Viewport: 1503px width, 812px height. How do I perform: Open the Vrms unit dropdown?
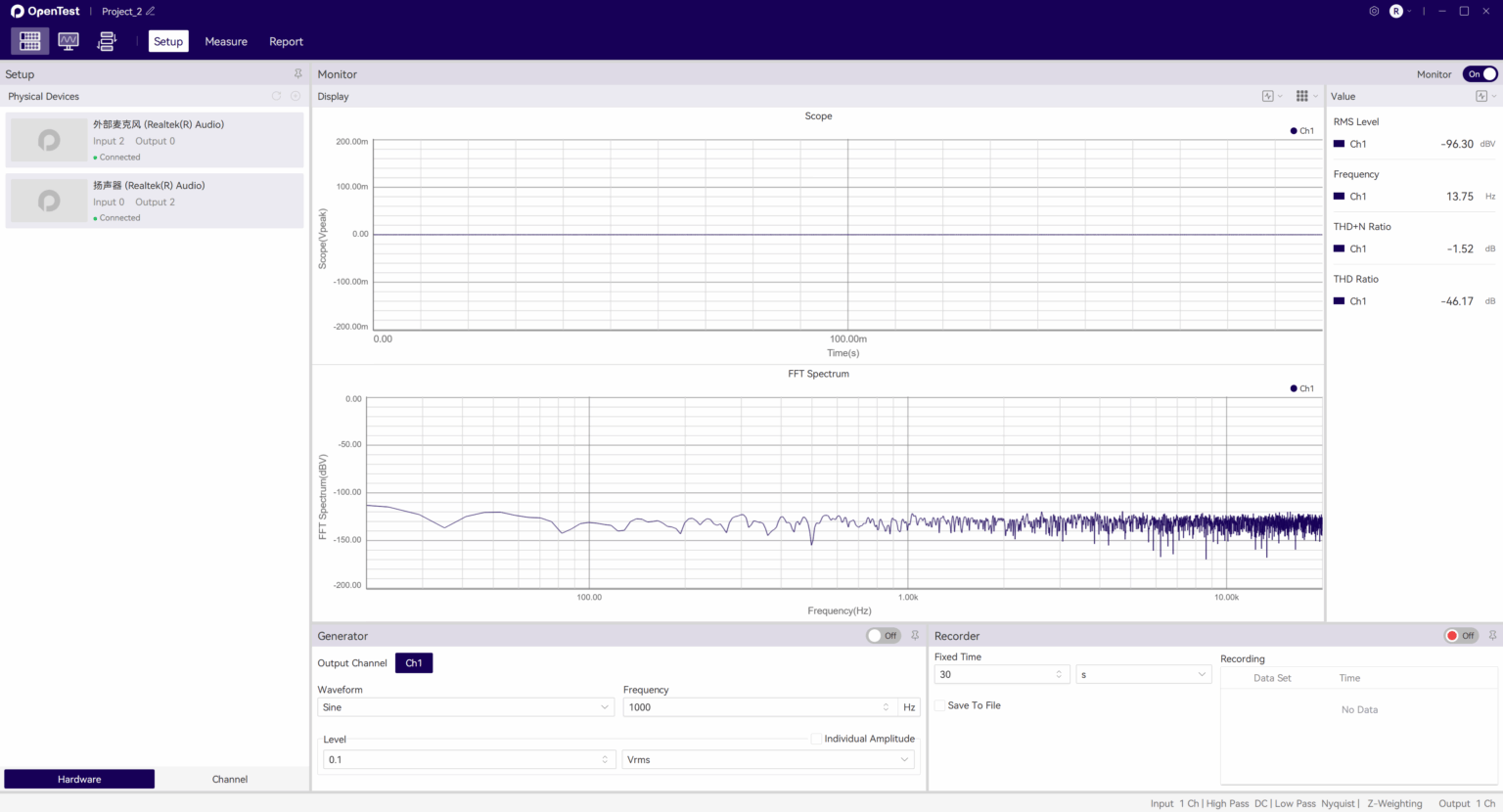[768, 759]
